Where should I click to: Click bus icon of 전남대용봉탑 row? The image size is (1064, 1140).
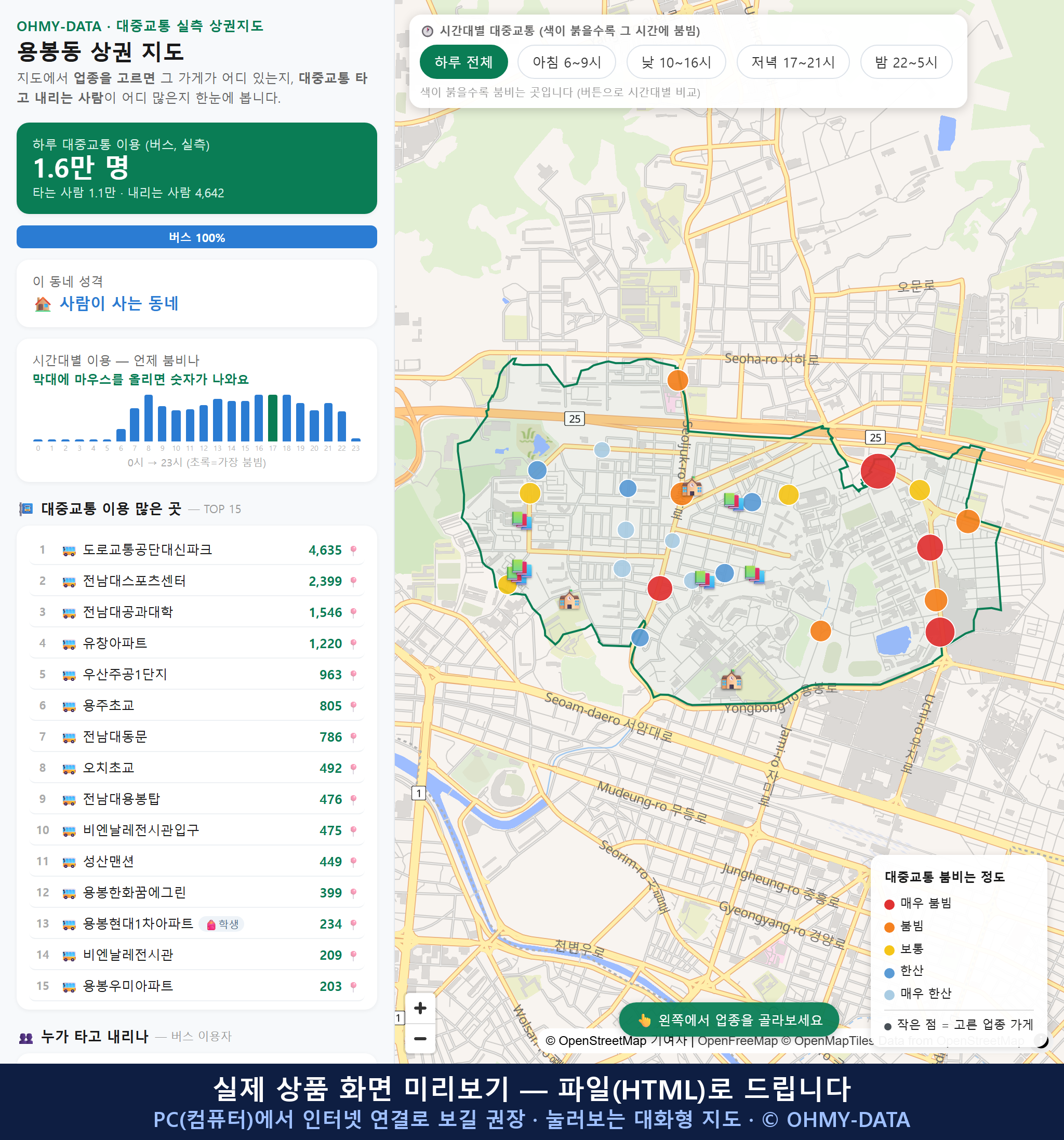[x=69, y=800]
